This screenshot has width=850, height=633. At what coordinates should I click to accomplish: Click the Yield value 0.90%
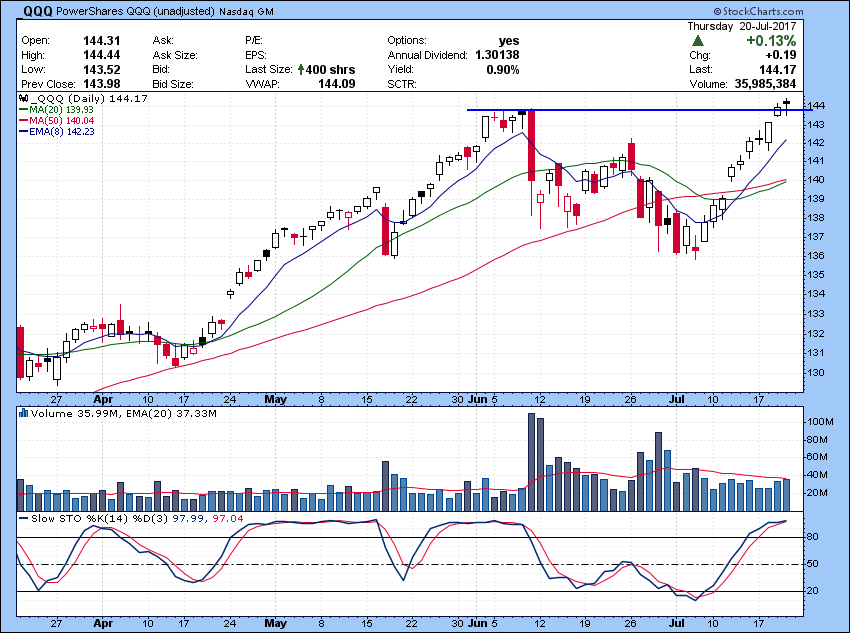(503, 70)
